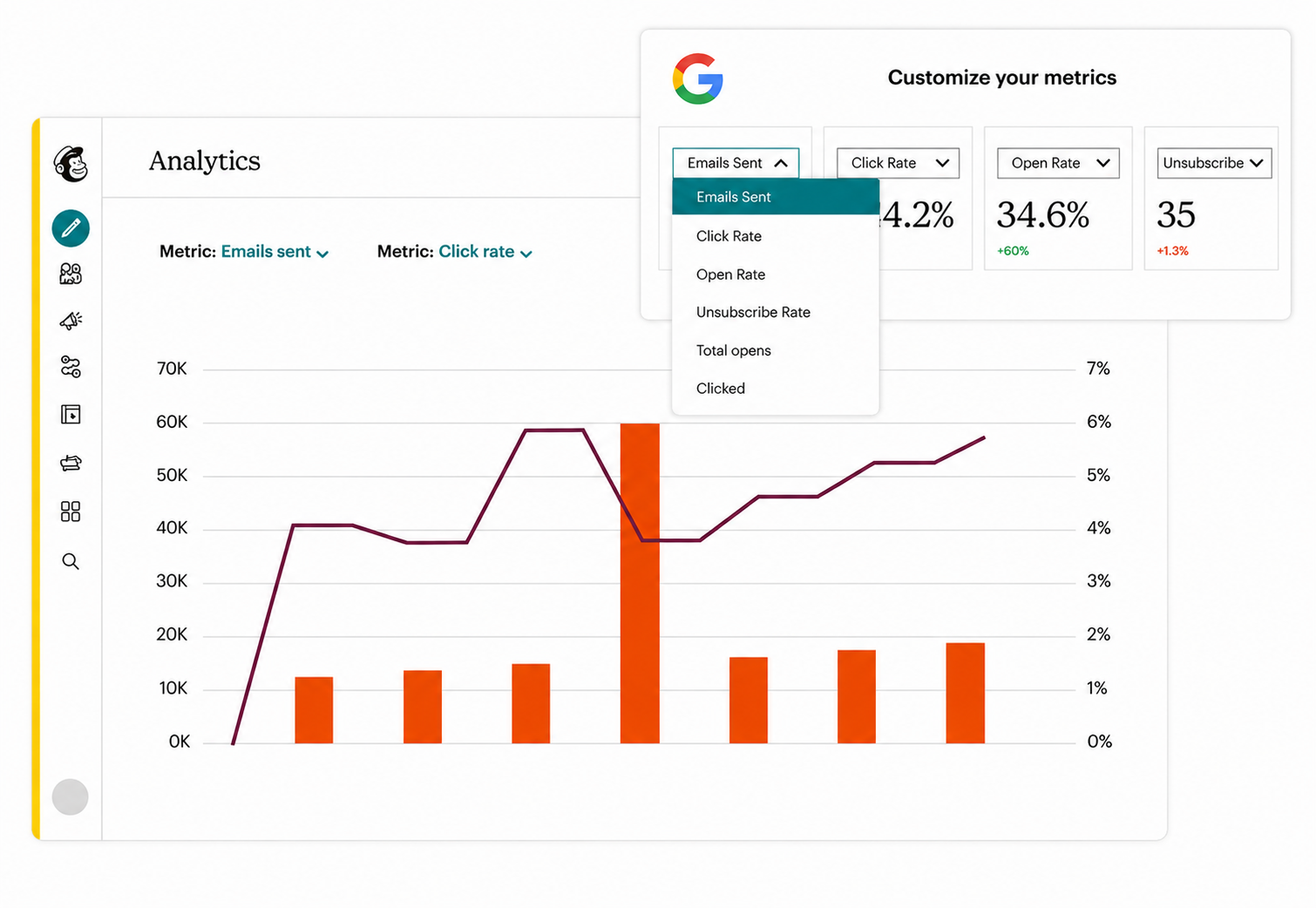Collapse the open Emails Sent metric selector
This screenshot has width=1316, height=908.
pos(736,163)
